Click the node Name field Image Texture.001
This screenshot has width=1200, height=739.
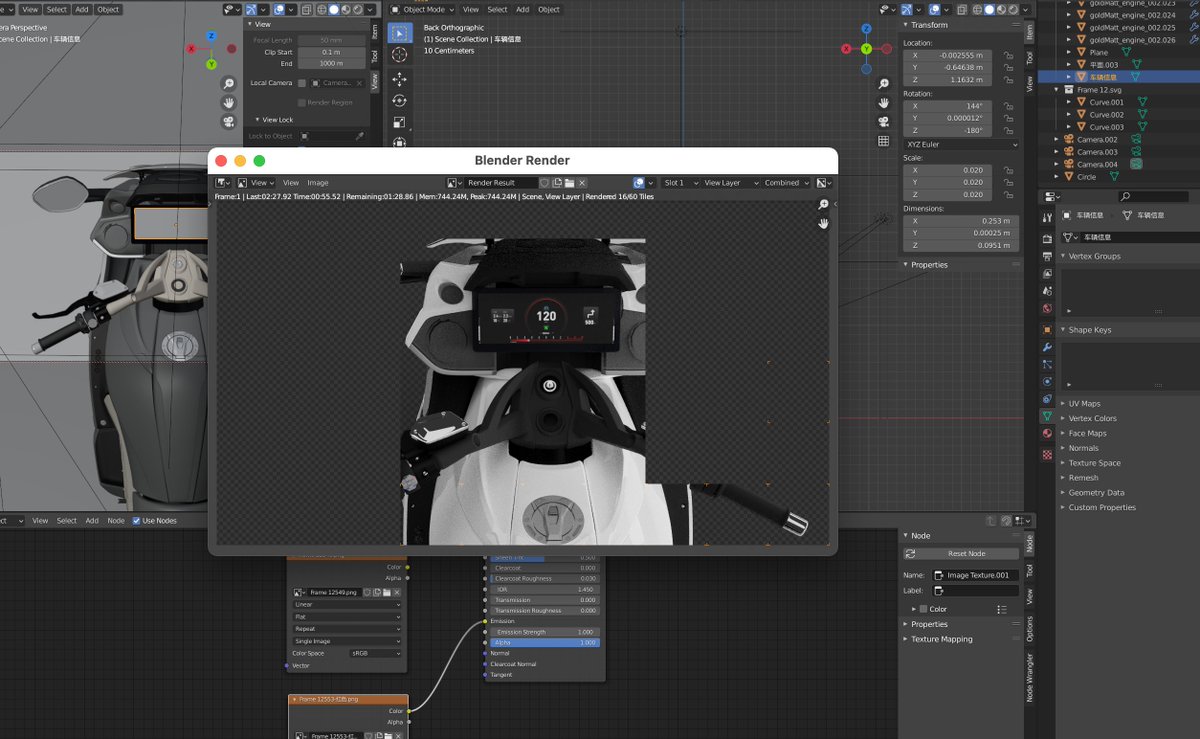(975, 575)
